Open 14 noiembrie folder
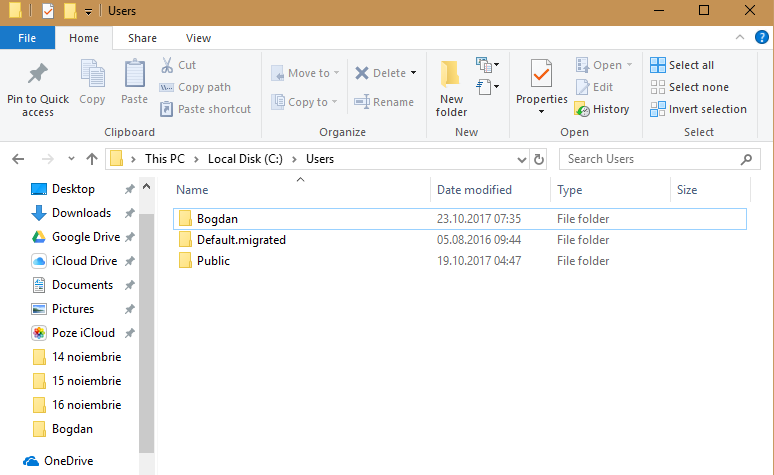Image resolution: width=774 pixels, height=475 pixels. [77, 357]
